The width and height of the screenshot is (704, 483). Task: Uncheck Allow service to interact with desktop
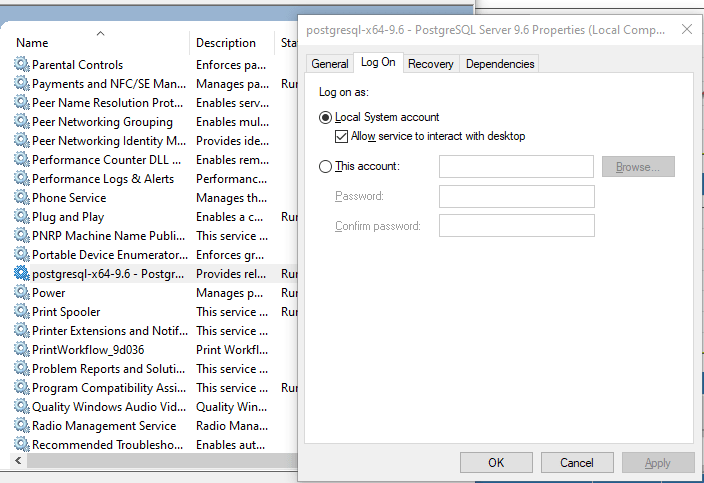pyautogui.click(x=341, y=136)
